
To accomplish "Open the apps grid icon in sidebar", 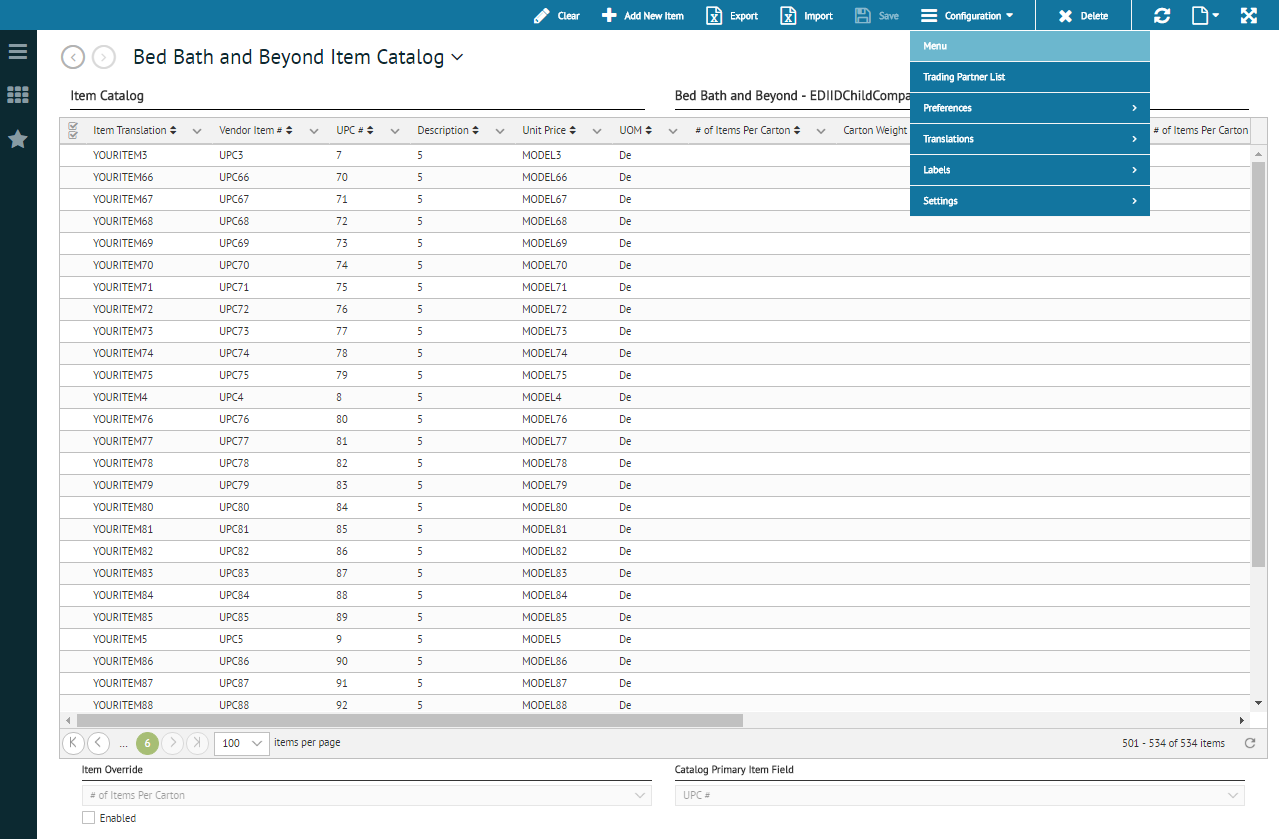I will click(17, 95).
